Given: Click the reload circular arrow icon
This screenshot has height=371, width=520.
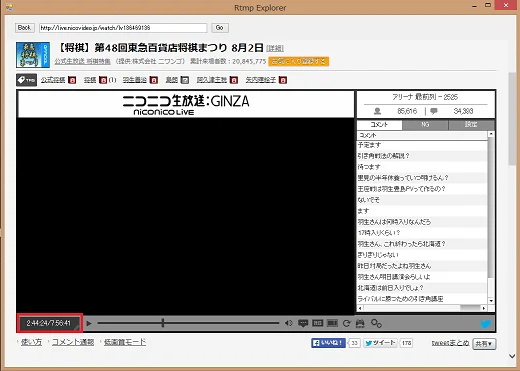Looking at the screenshot, I should click(346, 323).
